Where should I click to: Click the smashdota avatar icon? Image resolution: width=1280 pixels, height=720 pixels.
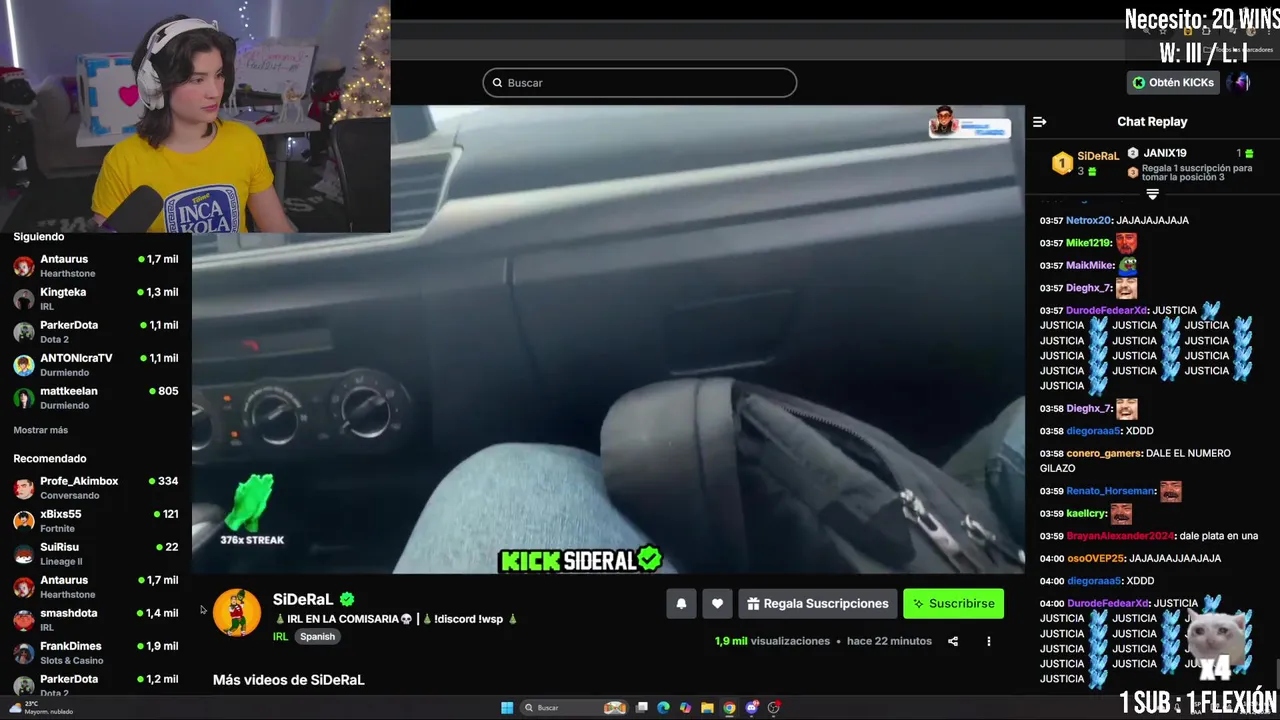(x=24, y=620)
